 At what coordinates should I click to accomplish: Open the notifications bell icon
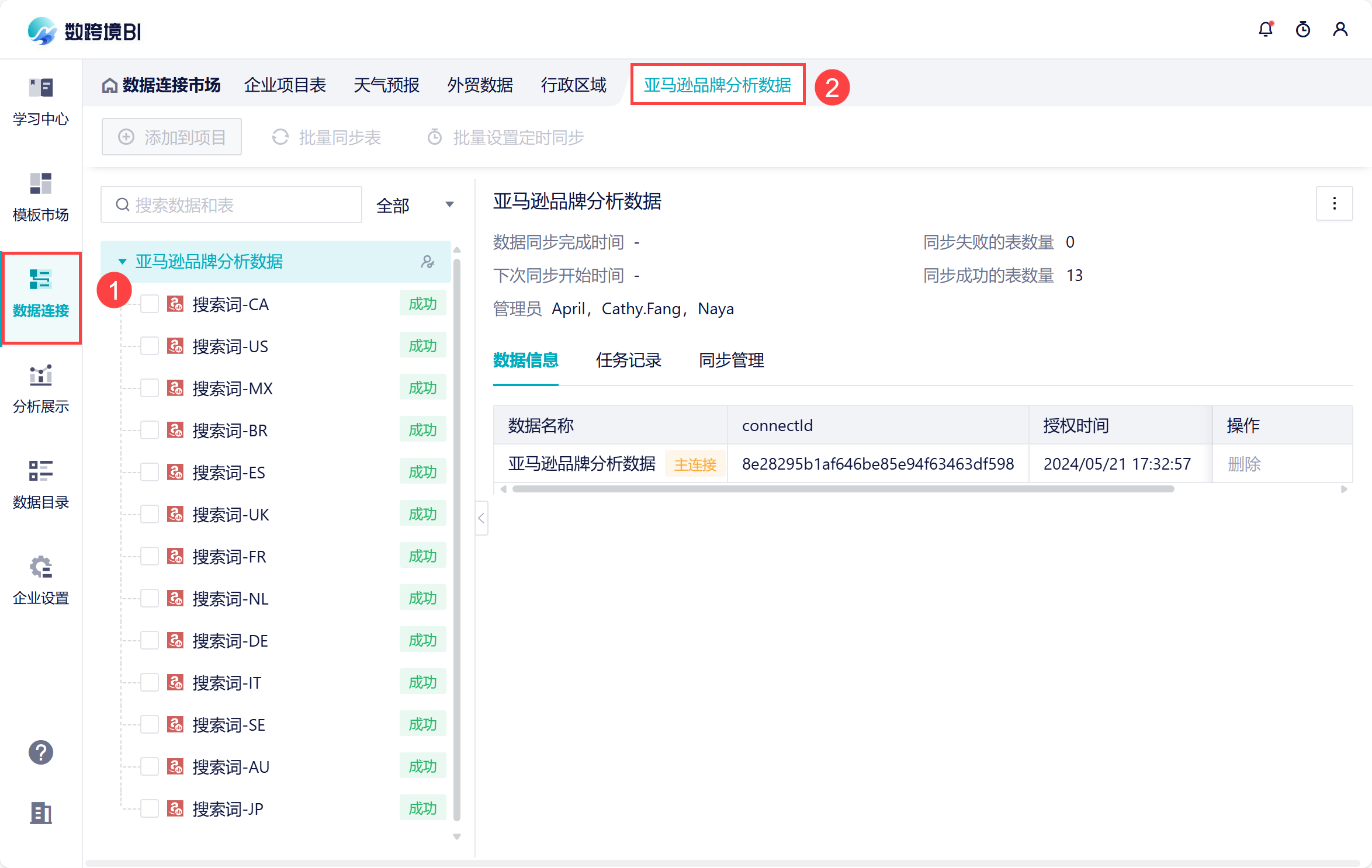pyautogui.click(x=1266, y=29)
